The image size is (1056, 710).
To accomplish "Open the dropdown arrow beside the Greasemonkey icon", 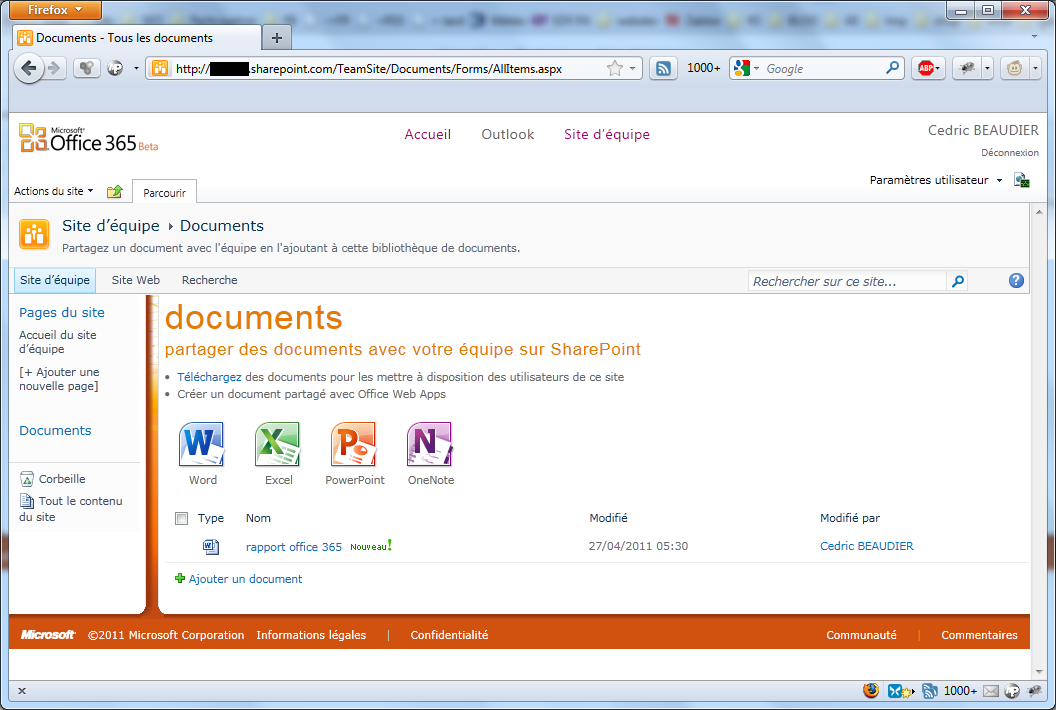I will point(1035,68).
